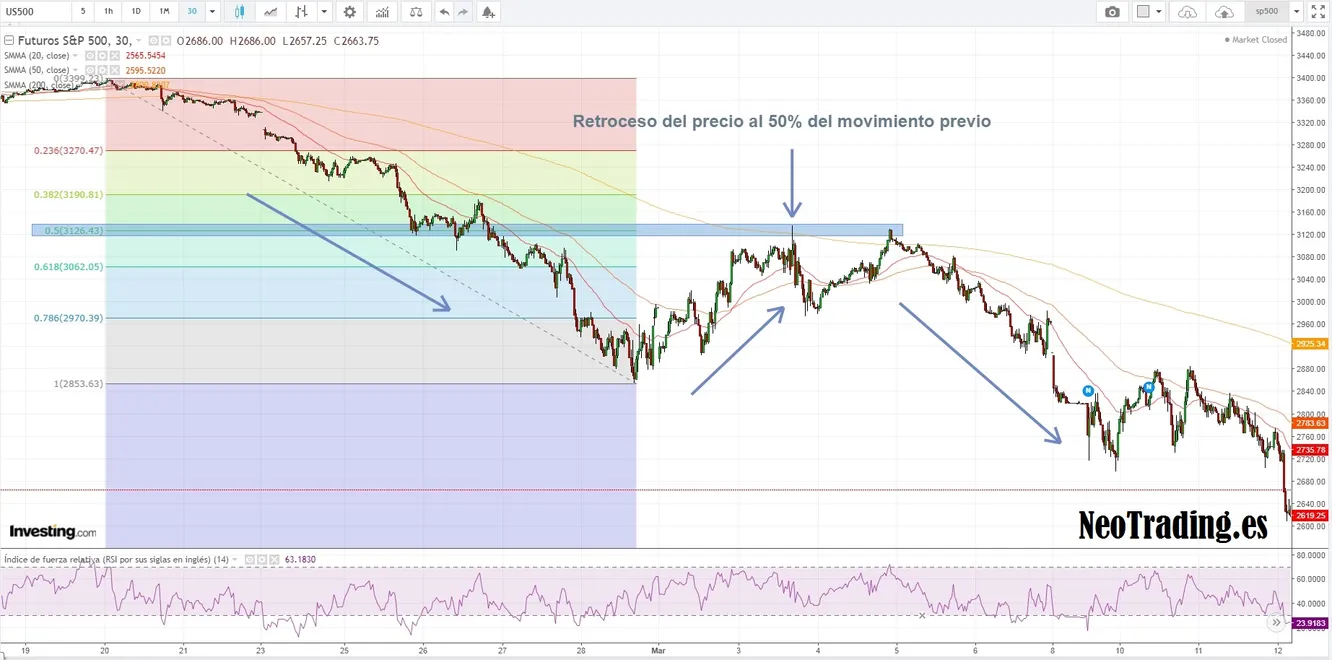Switch to the line chart style icon

[x=269, y=12]
